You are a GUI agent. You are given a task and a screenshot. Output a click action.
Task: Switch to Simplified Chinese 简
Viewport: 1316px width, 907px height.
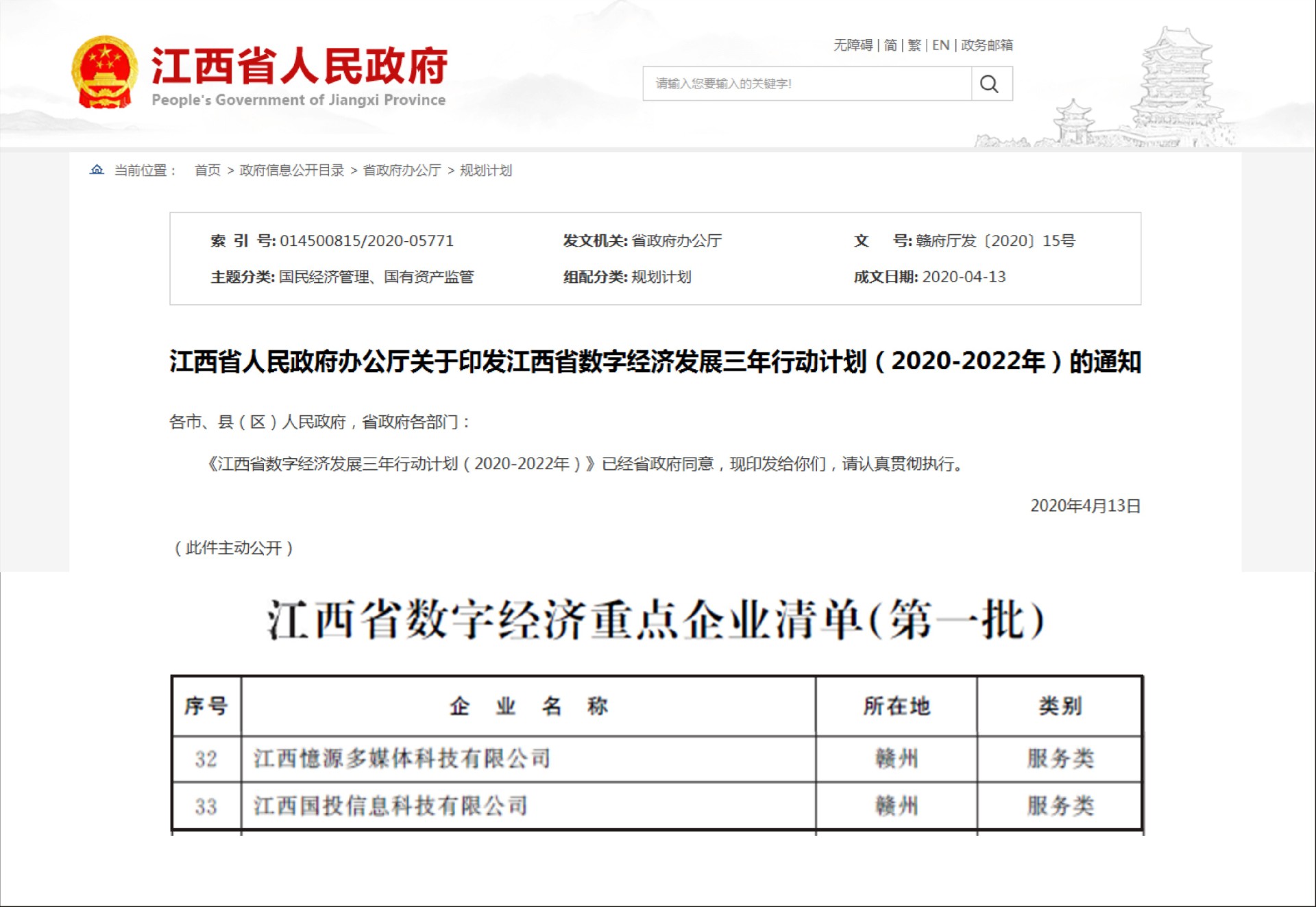pos(890,45)
